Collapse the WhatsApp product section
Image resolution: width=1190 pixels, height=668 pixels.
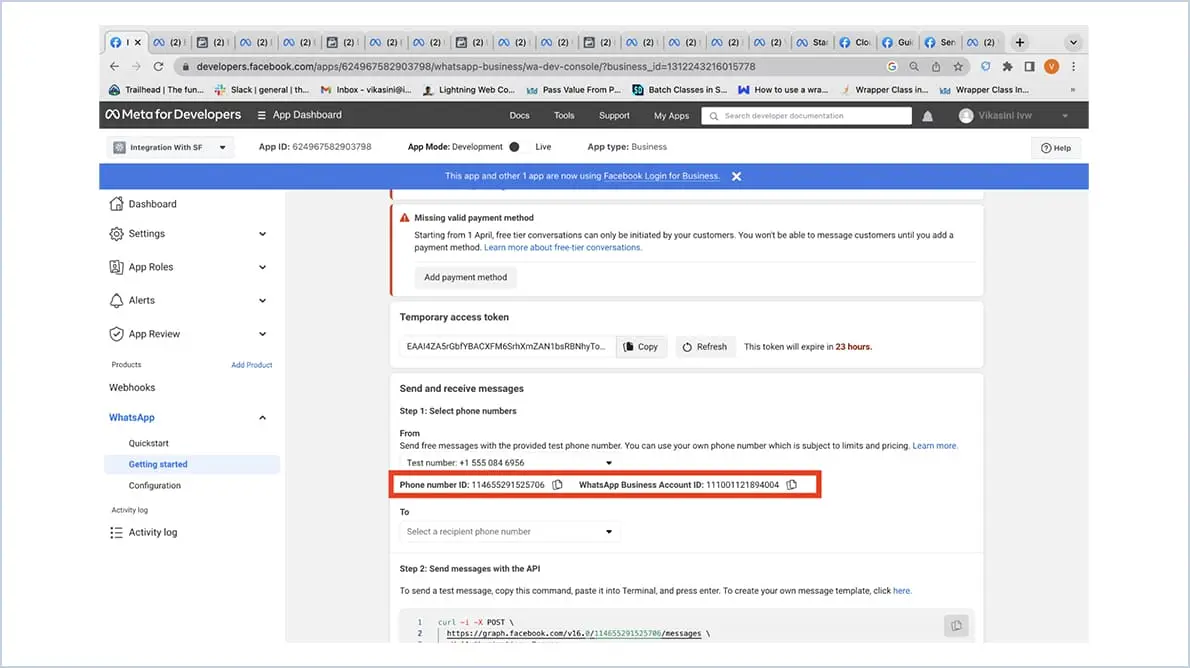coord(263,418)
